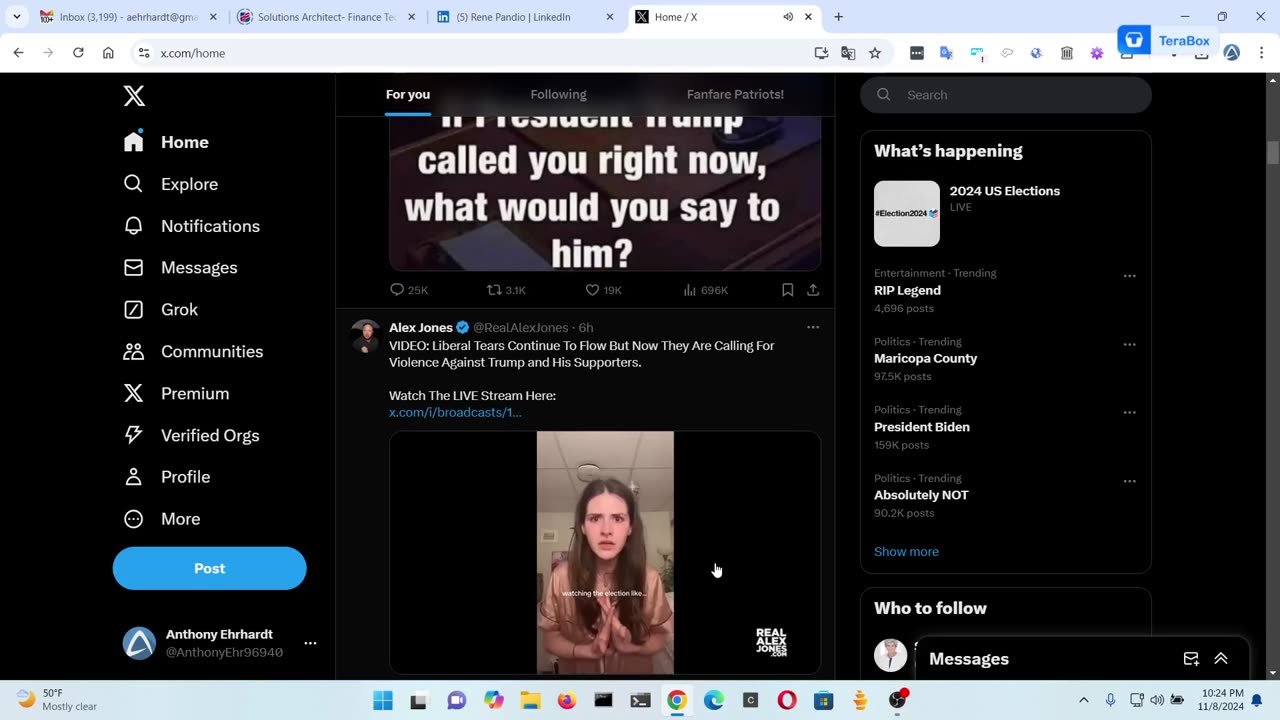Click the Profile person icon
Image resolution: width=1280 pixels, height=720 pixels.
tap(134, 477)
